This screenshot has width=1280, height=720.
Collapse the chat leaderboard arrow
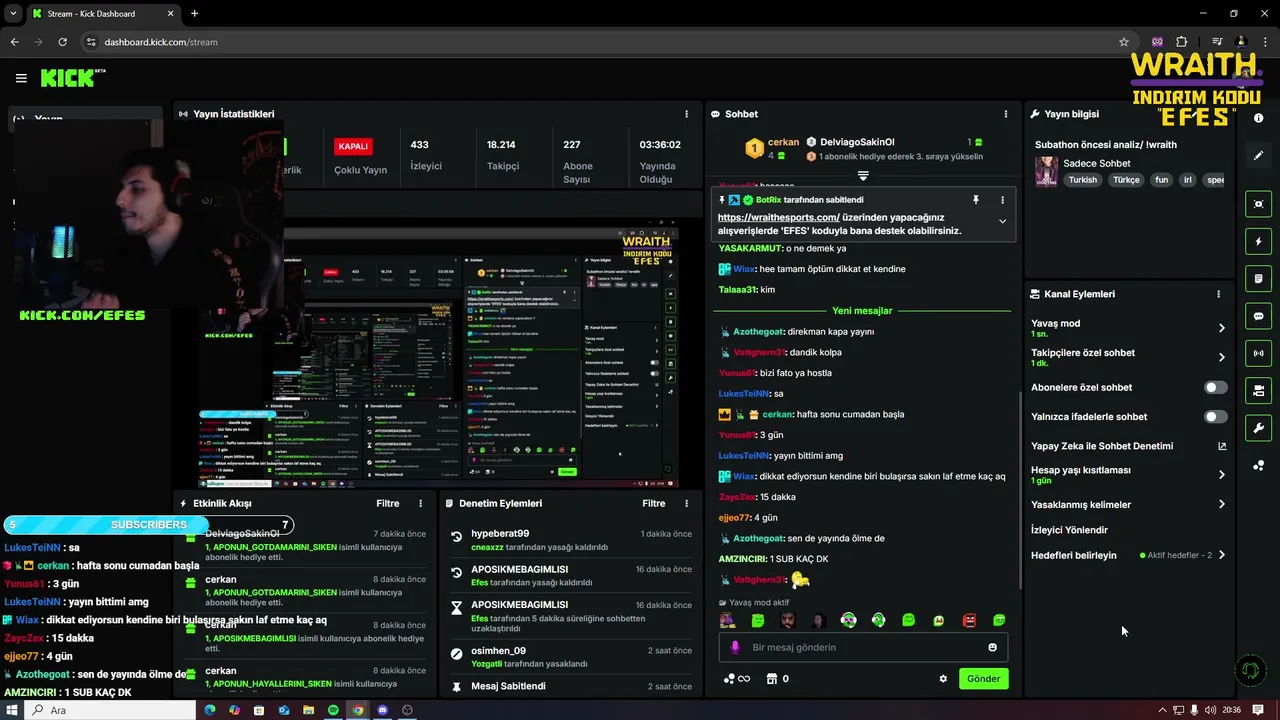tap(863, 175)
